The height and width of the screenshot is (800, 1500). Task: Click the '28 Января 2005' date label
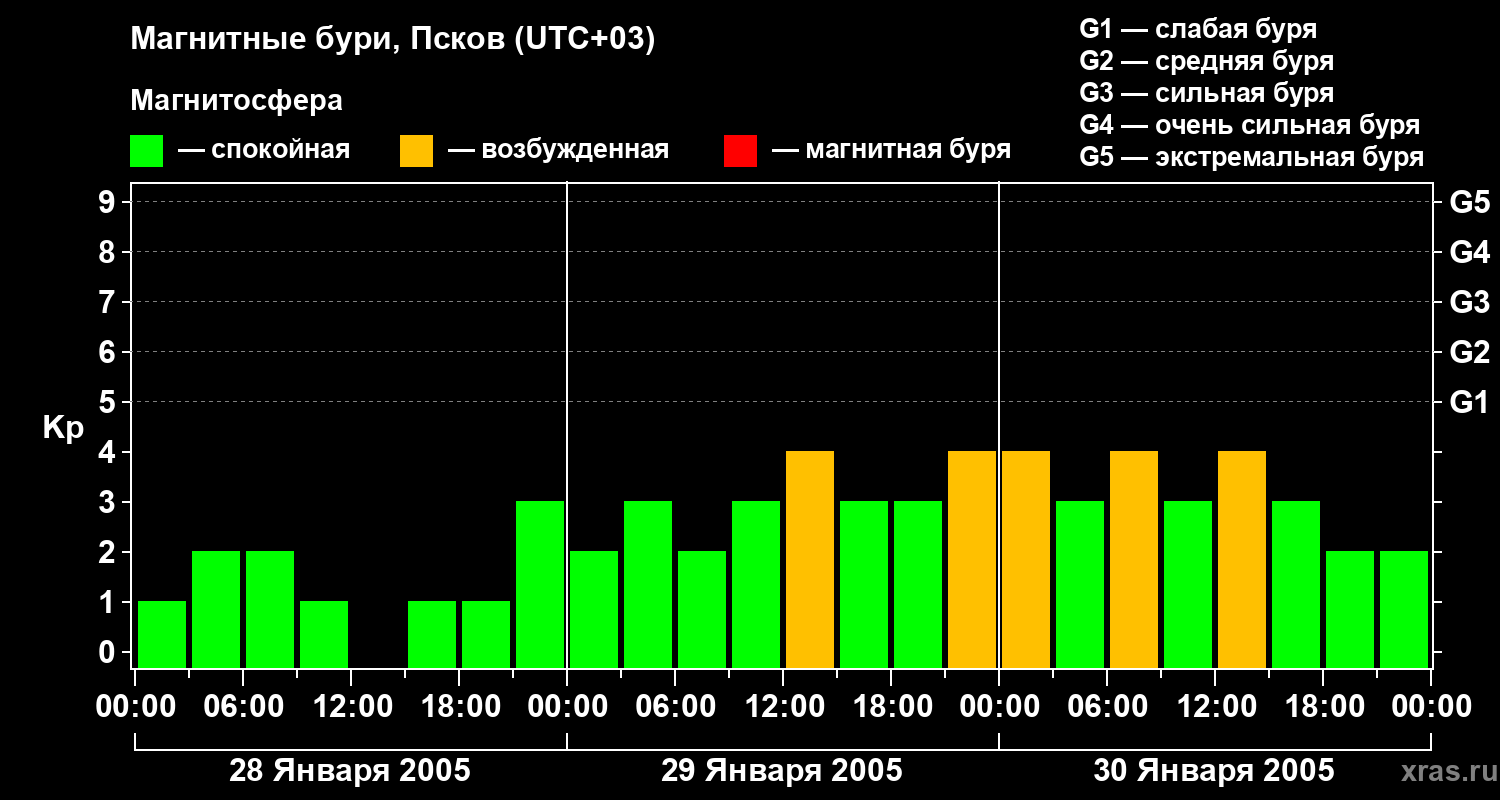pos(350,771)
